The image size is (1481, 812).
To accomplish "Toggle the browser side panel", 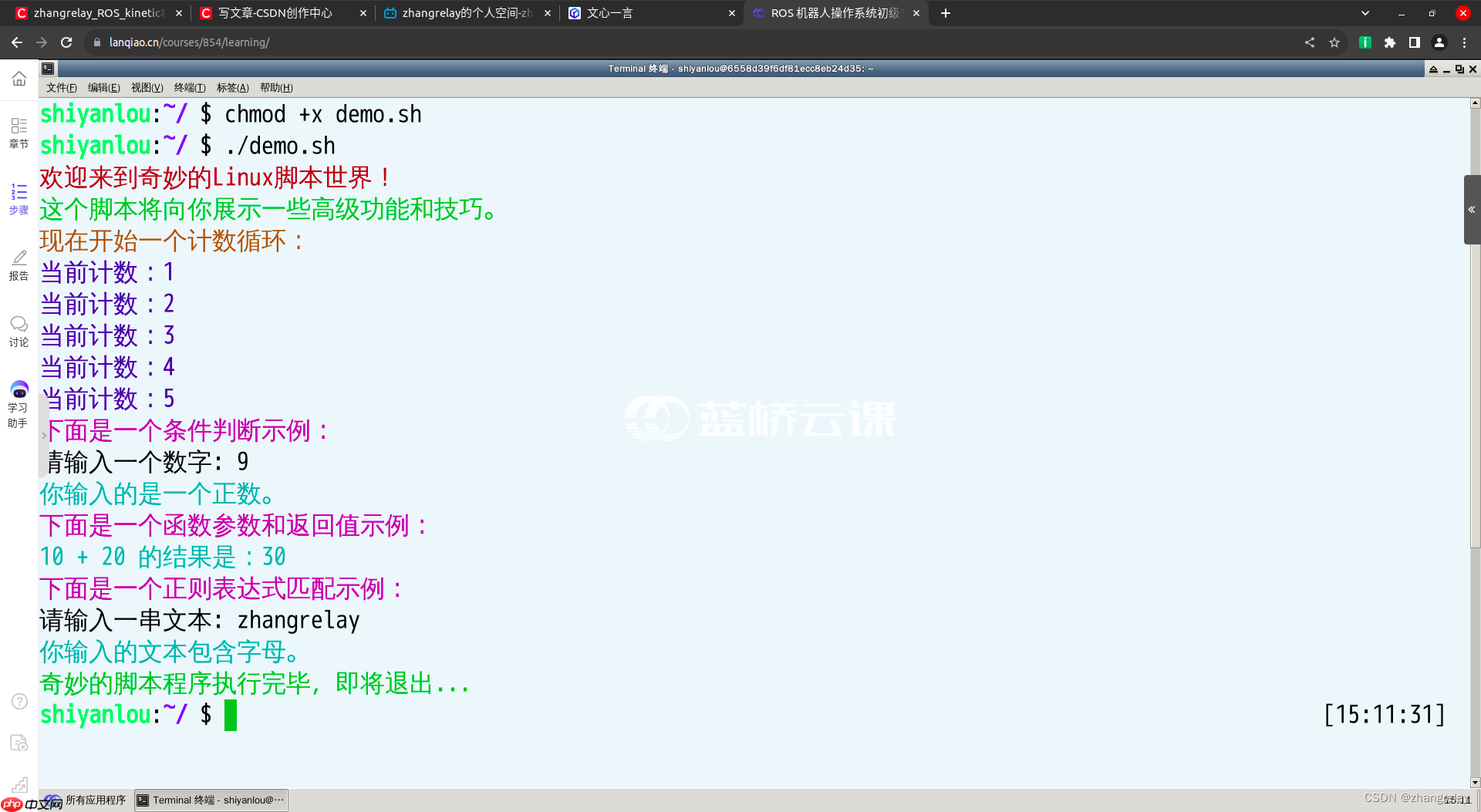I will tap(1414, 42).
